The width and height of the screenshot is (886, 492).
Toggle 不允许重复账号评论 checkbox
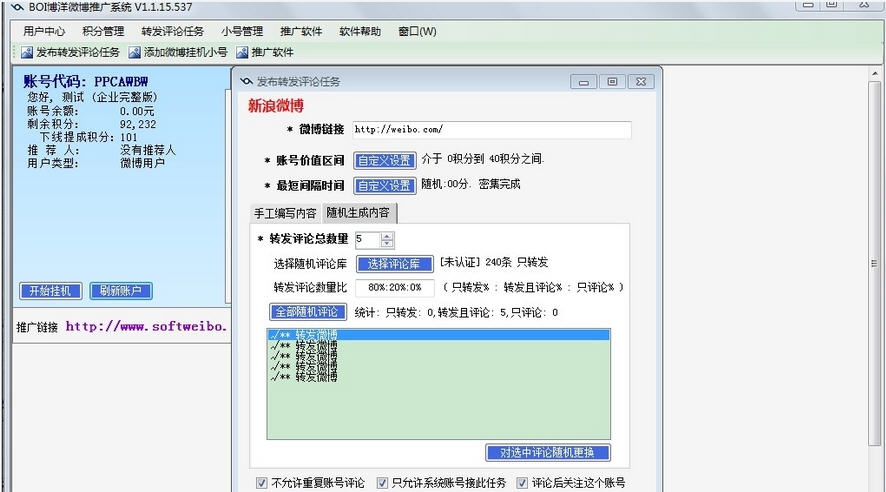262,483
